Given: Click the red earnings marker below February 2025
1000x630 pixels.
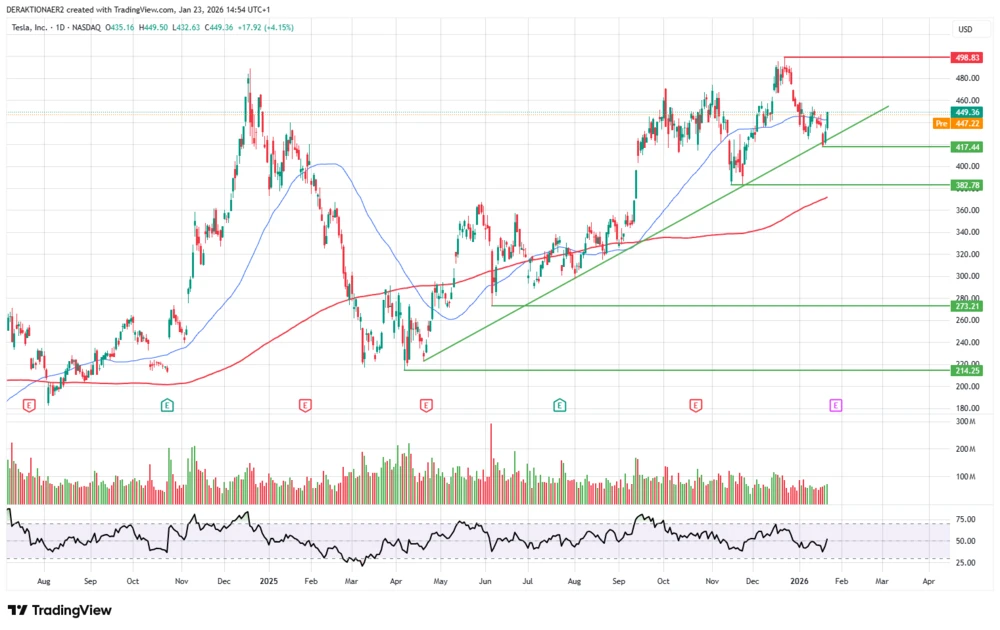Looking at the screenshot, I should (304, 405).
